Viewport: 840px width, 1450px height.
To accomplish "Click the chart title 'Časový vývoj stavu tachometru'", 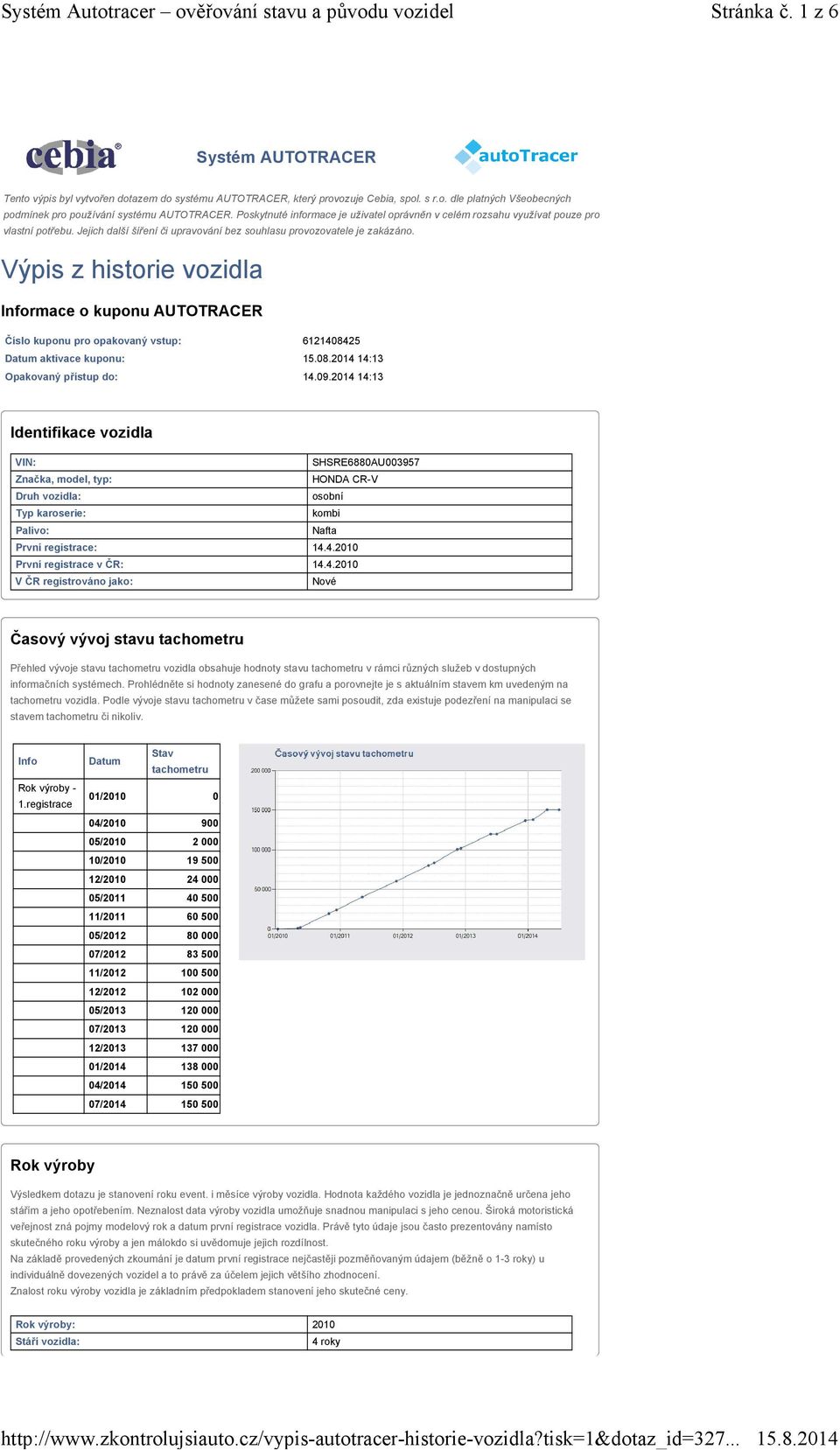I will [x=344, y=753].
